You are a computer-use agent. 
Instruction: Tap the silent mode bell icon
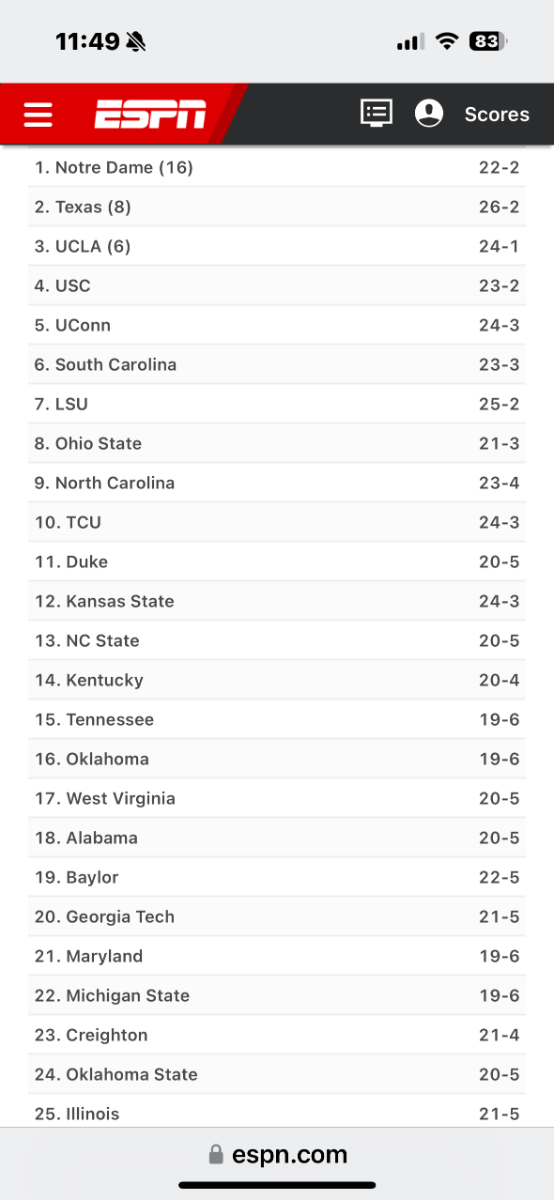coord(136,41)
